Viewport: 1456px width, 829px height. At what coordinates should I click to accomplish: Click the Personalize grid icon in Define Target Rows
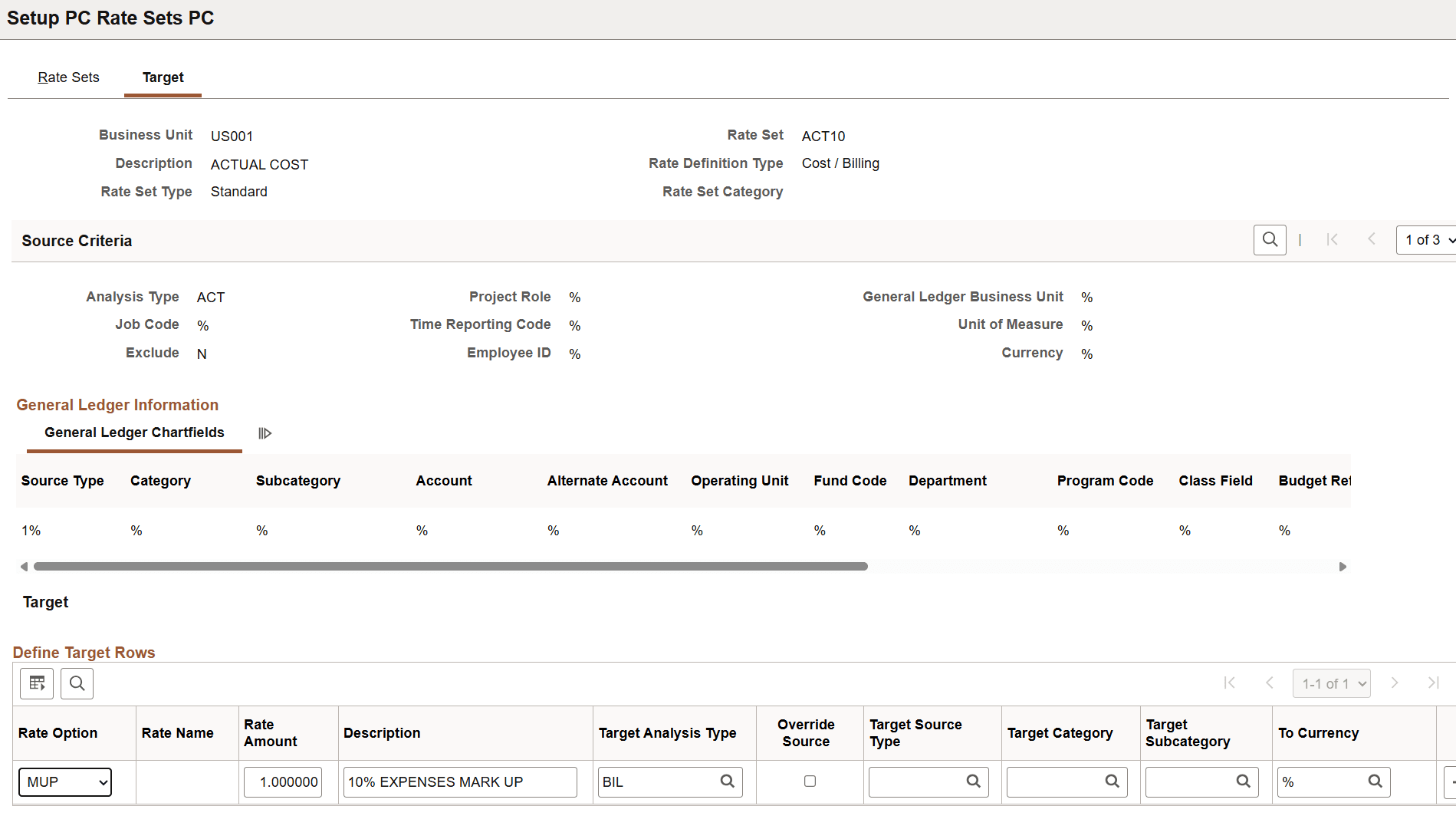coord(36,683)
